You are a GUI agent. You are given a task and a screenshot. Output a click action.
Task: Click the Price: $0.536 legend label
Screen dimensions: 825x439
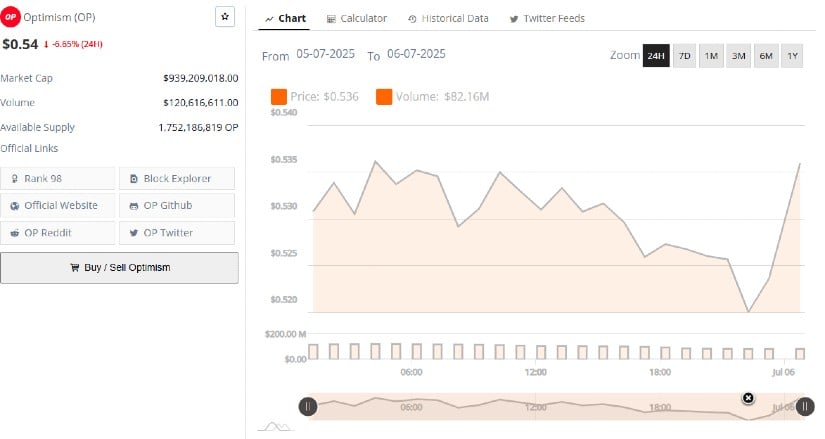(x=324, y=97)
